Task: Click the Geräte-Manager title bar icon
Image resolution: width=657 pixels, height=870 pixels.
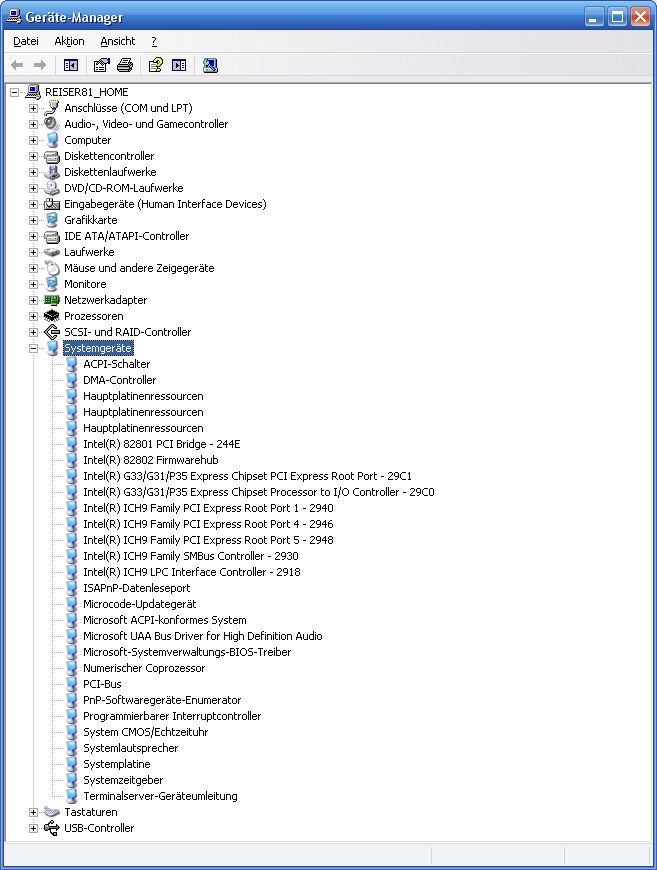Action: tap(14, 17)
